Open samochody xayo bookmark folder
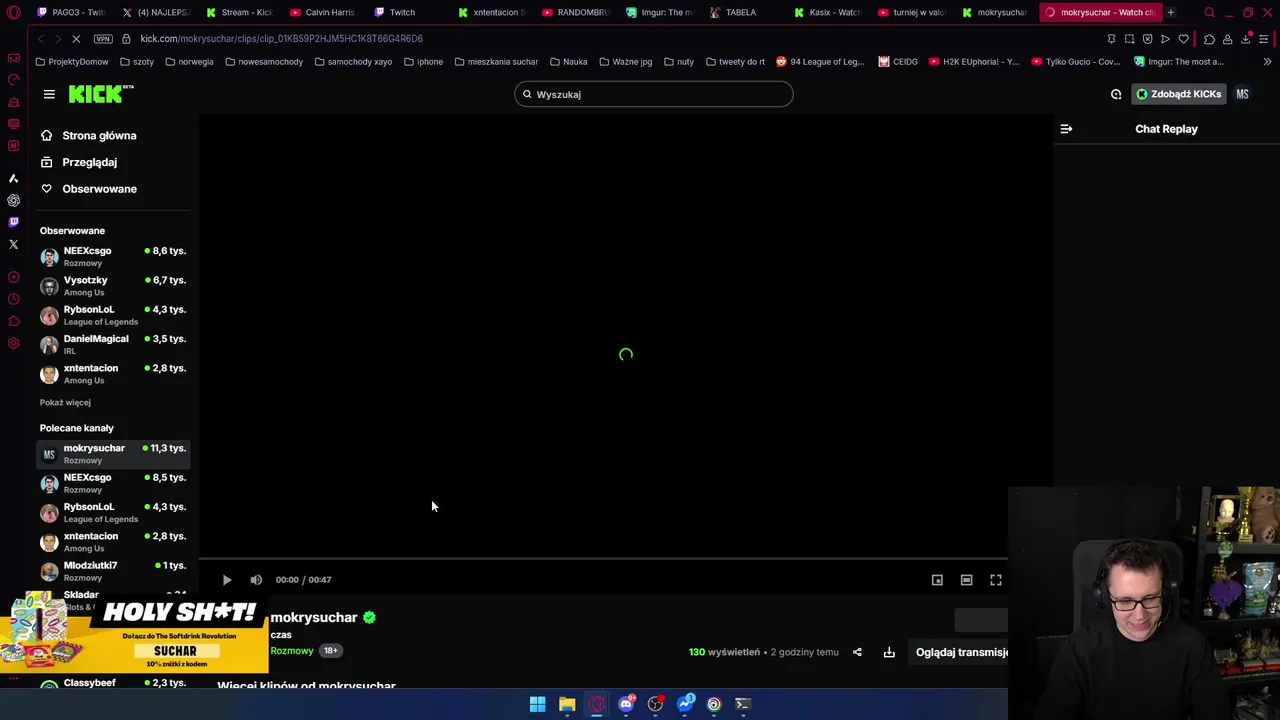This screenshot has width=1280, height=720. tap(353, 61)
